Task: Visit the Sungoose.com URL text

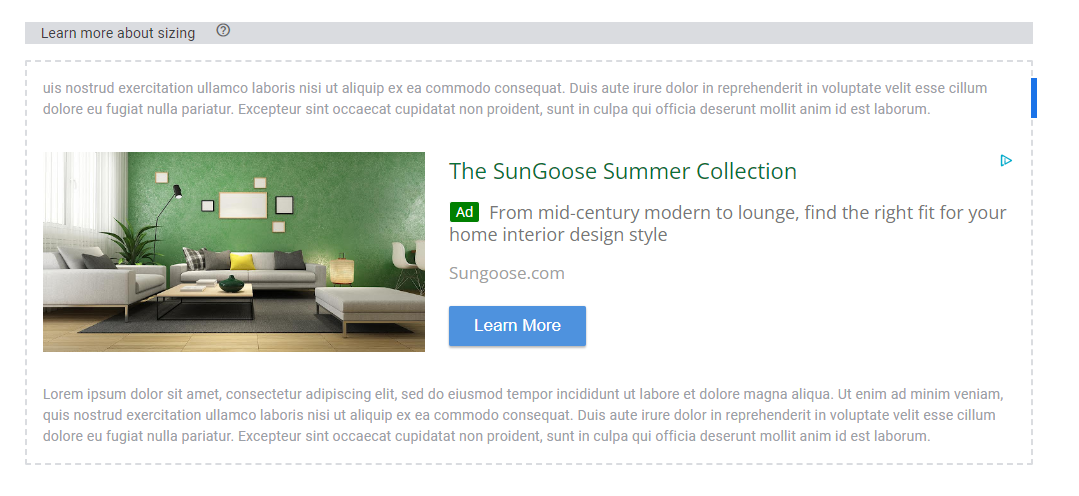Action: coord(506,274)
